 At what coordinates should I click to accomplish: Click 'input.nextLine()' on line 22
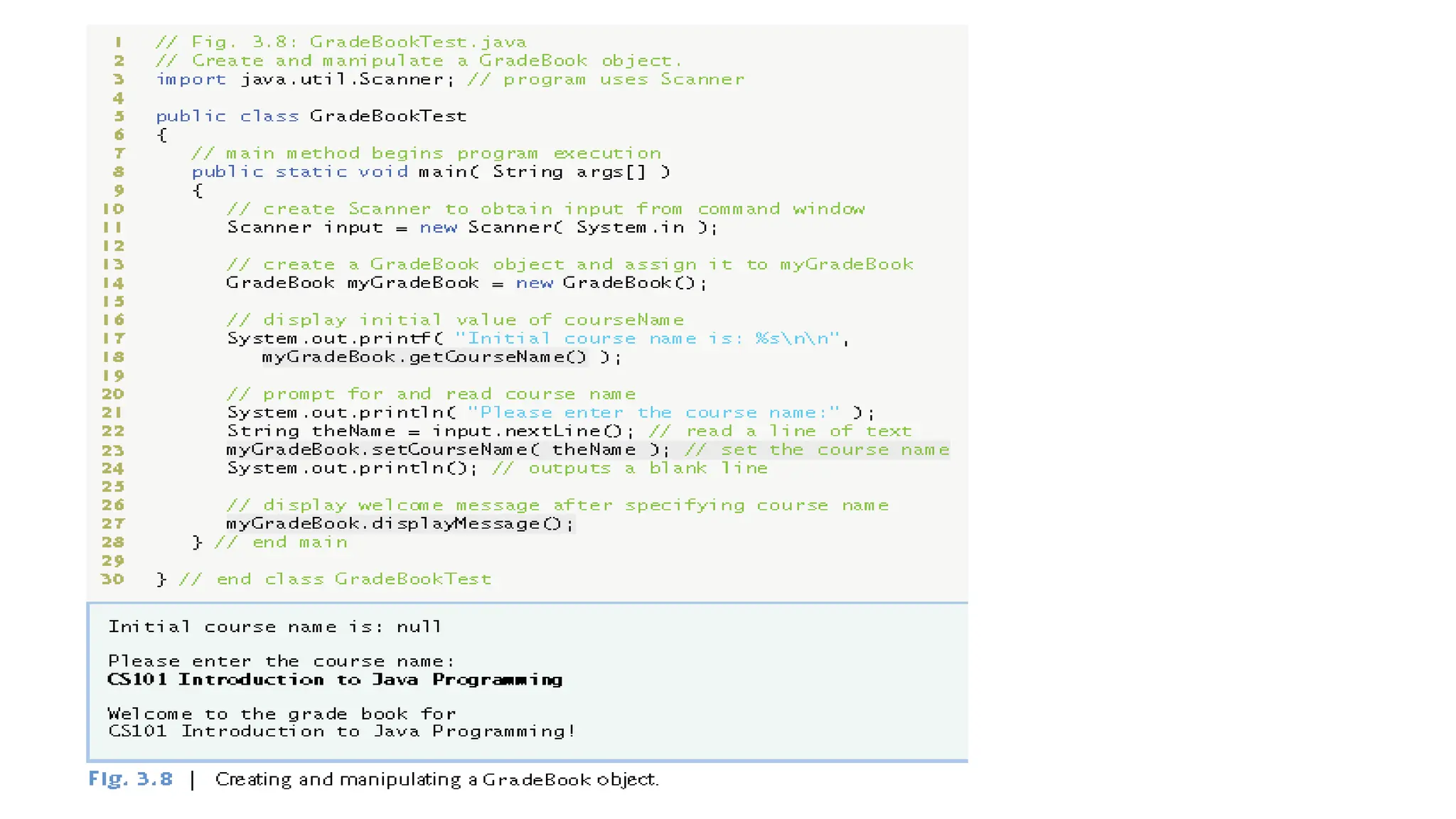coord(527,431)
